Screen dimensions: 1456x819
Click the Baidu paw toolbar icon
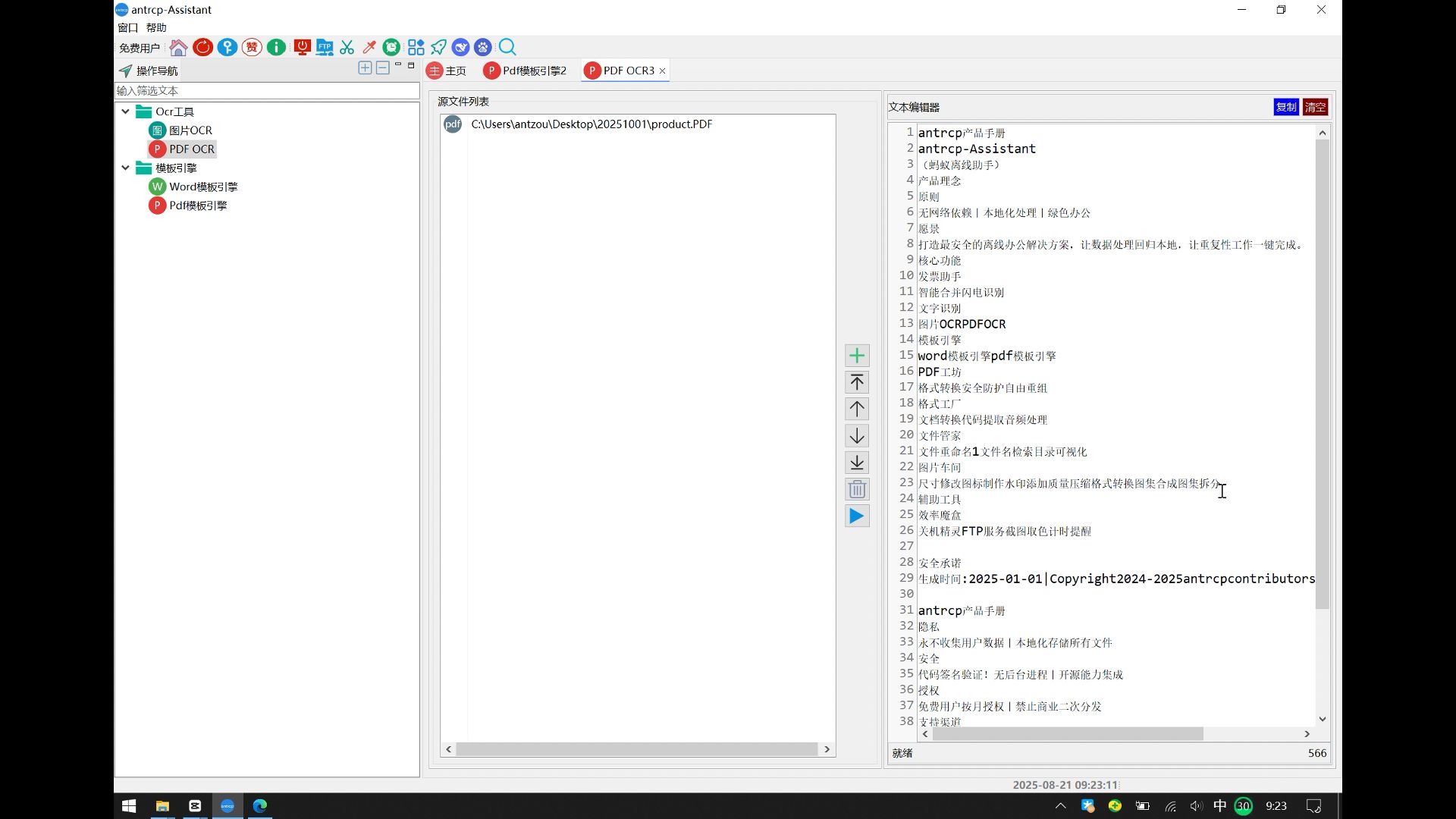tap(483, 48)
